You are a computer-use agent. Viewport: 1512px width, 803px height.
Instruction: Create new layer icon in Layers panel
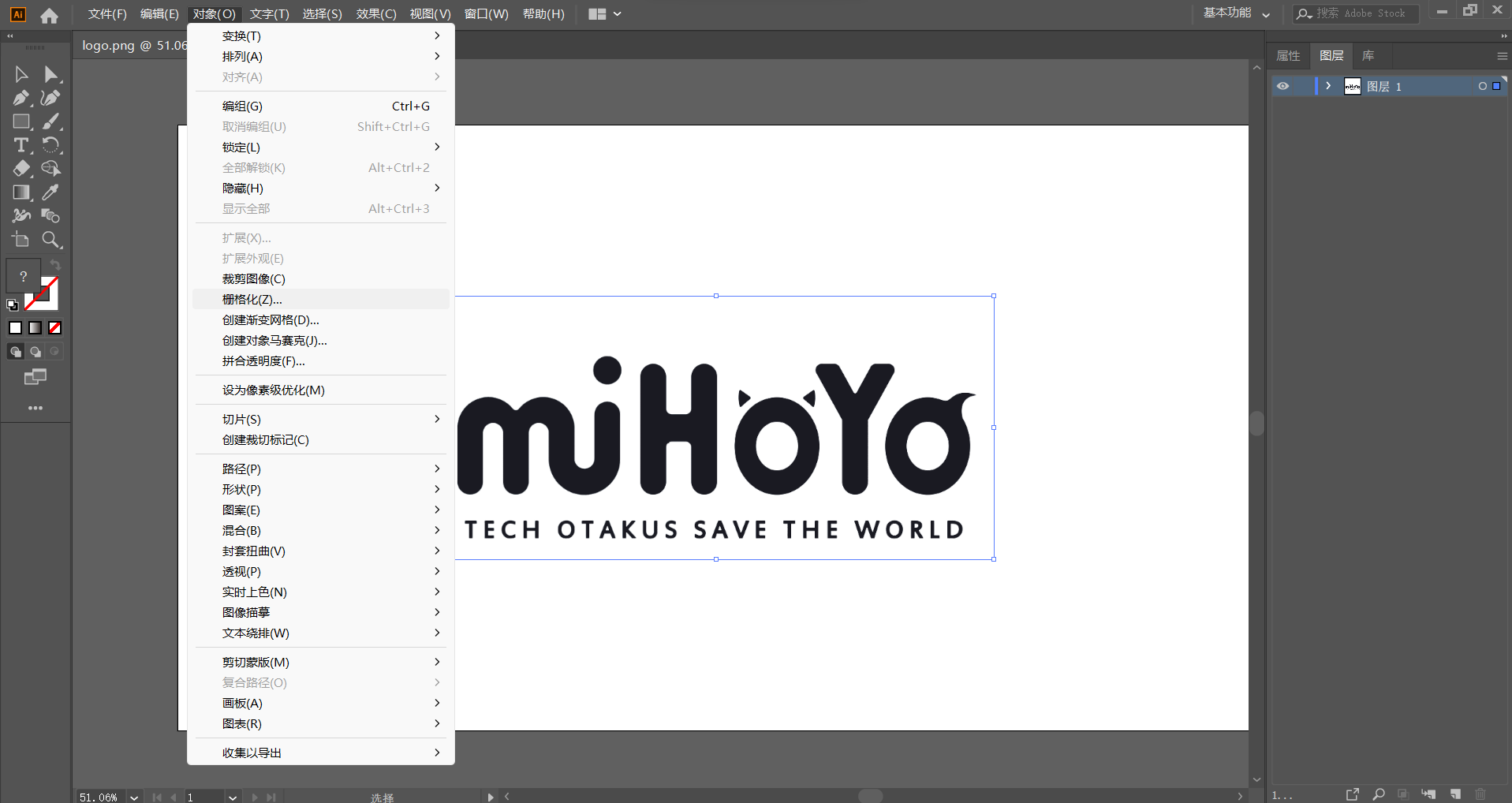click(1455, 794)
